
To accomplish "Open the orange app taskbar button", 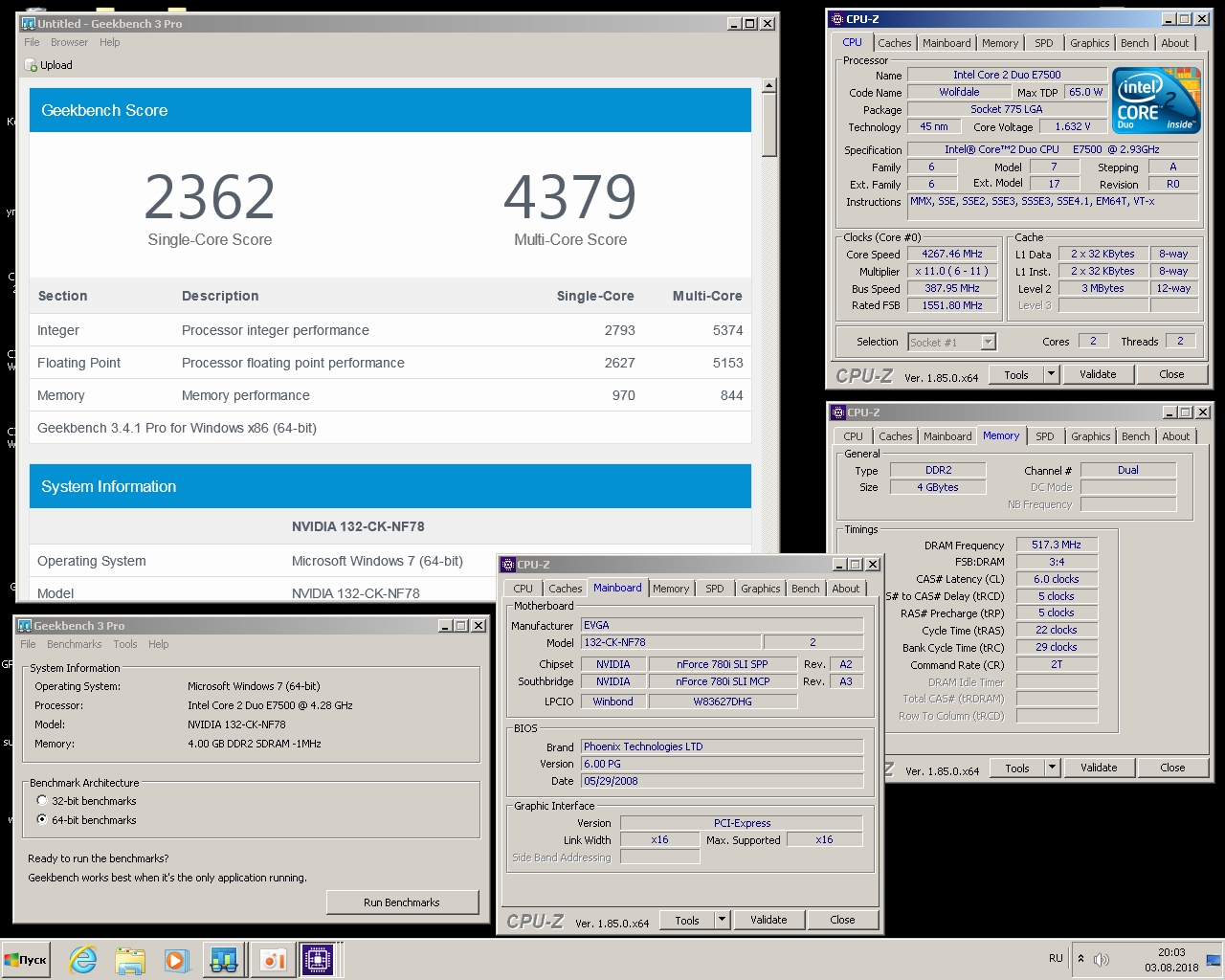I will click(272, 960).
